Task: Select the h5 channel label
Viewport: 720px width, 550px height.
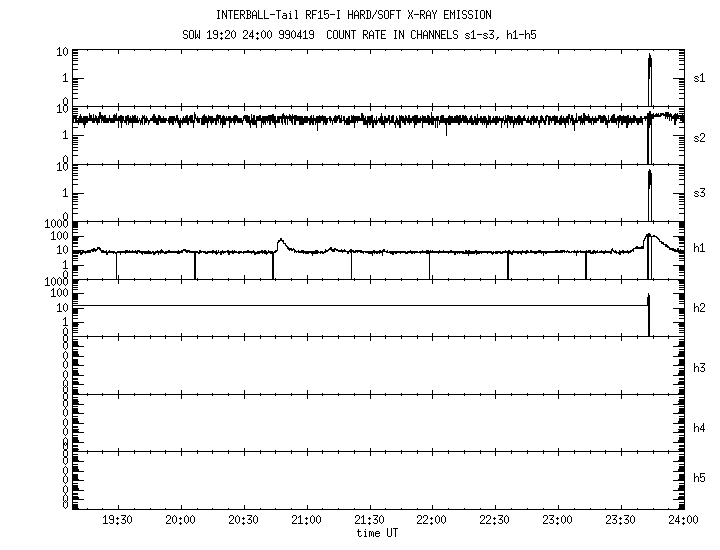Action: (x=700, y=483)
